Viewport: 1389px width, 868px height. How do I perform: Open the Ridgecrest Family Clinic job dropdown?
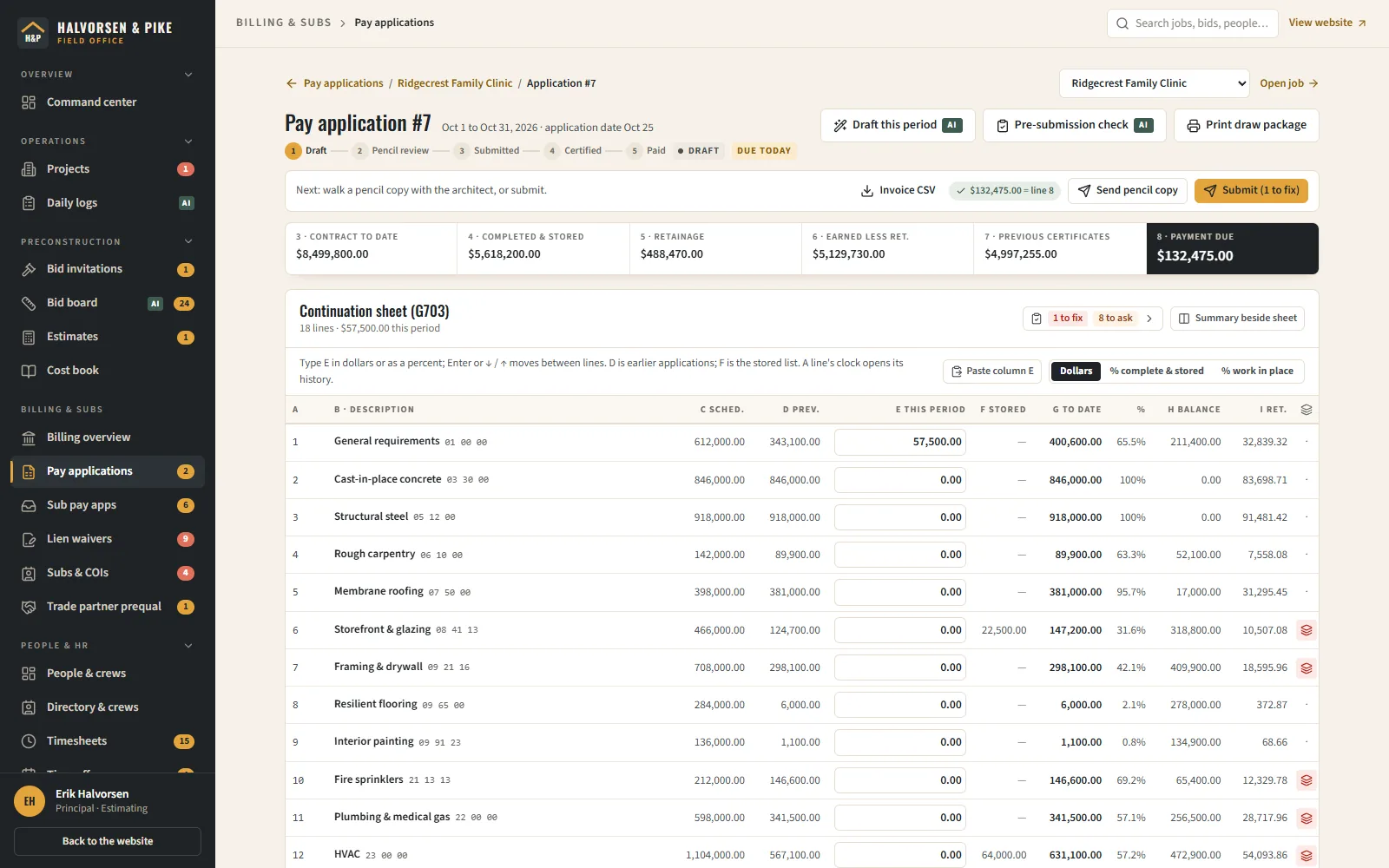pyautogui.click(x=1154, y=83)
